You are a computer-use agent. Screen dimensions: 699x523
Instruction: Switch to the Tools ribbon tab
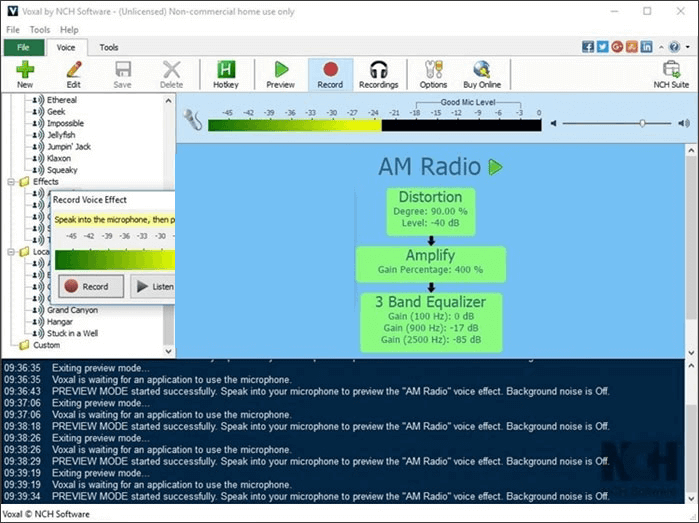point(109,47)
